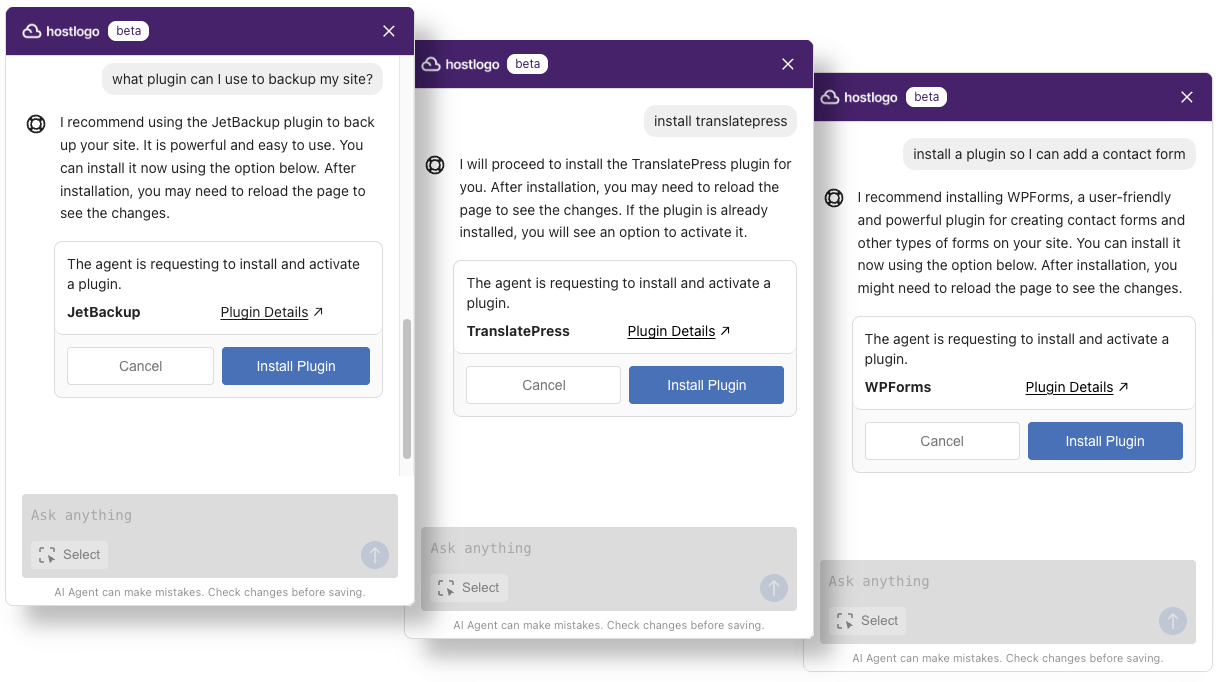The image size is (1223, 682).
Task: Install the TranslatePress plugin
Action: tap(706, 385)
